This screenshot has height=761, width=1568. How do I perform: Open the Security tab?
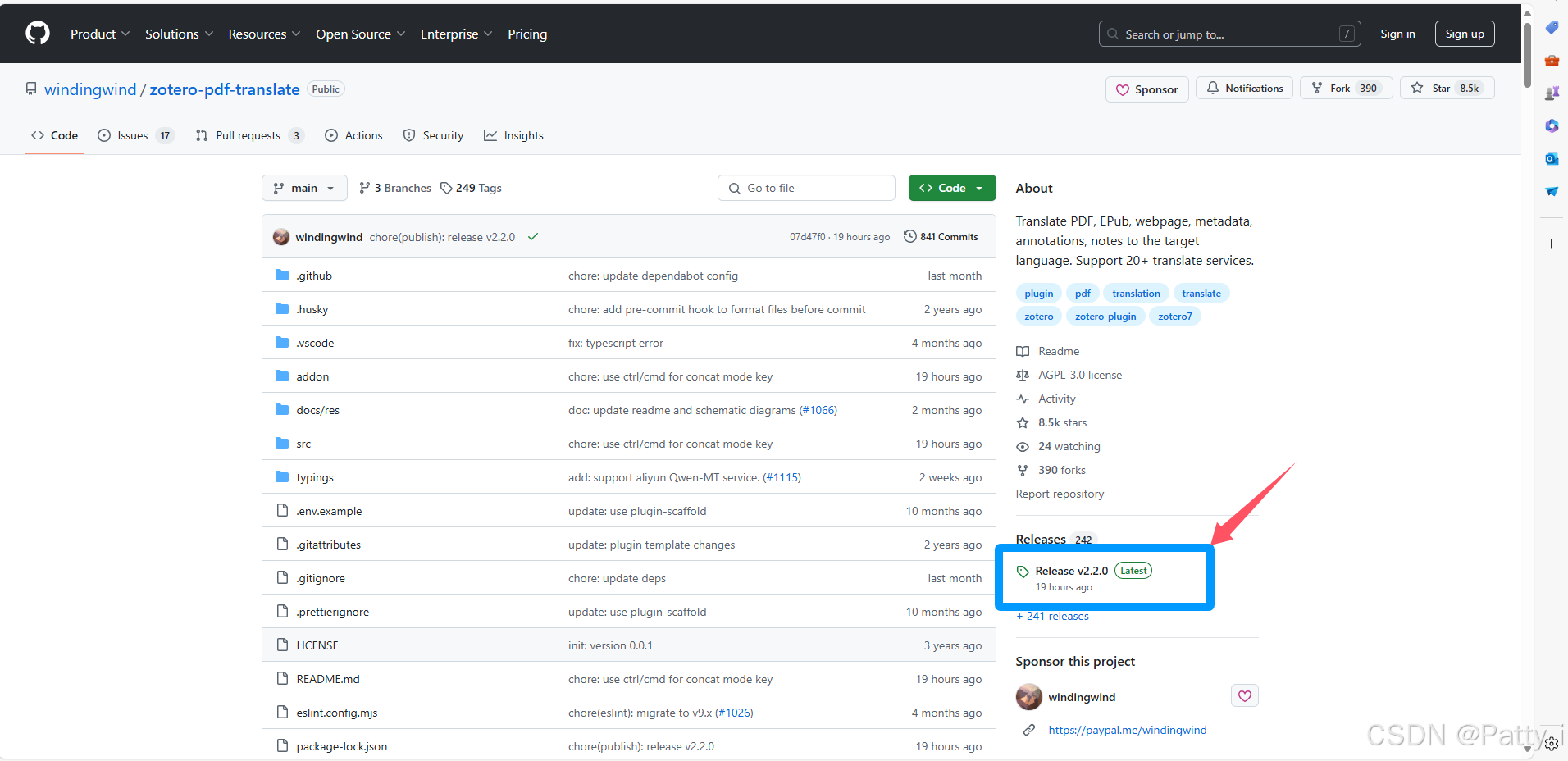[x=433, y=135]
